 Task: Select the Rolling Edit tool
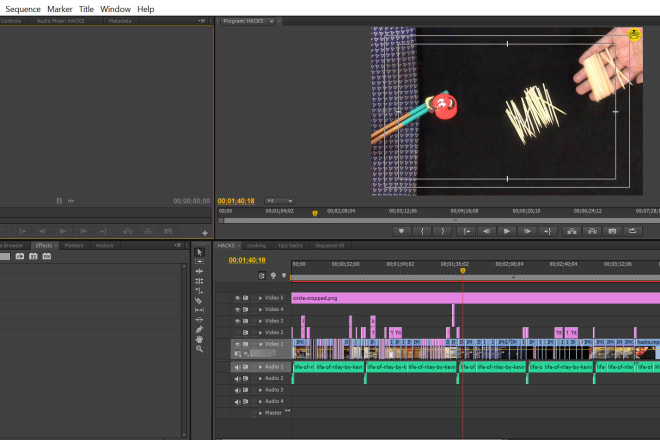[x=200, y=281]
